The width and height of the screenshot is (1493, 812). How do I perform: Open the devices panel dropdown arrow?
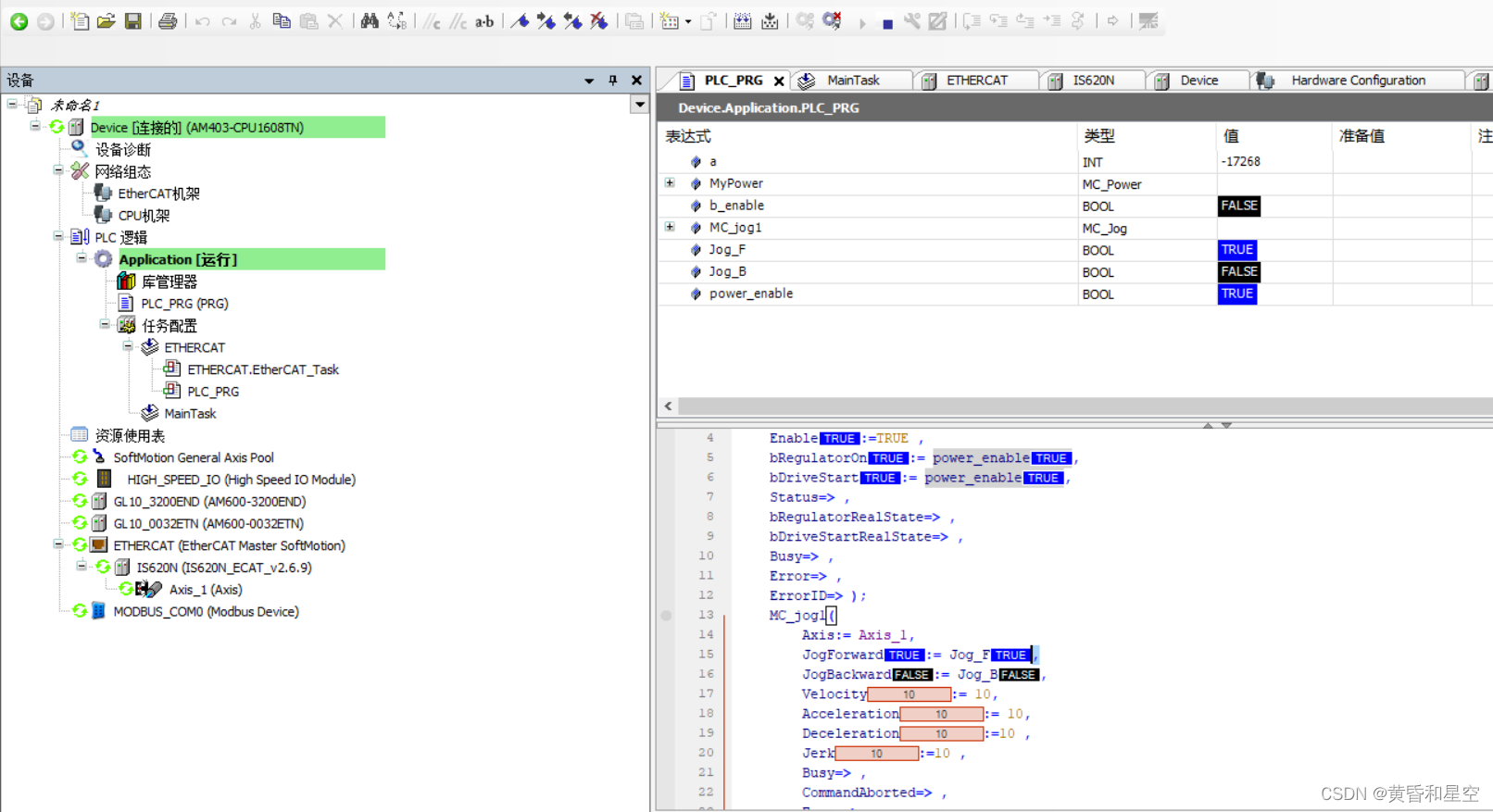point(589,81)
